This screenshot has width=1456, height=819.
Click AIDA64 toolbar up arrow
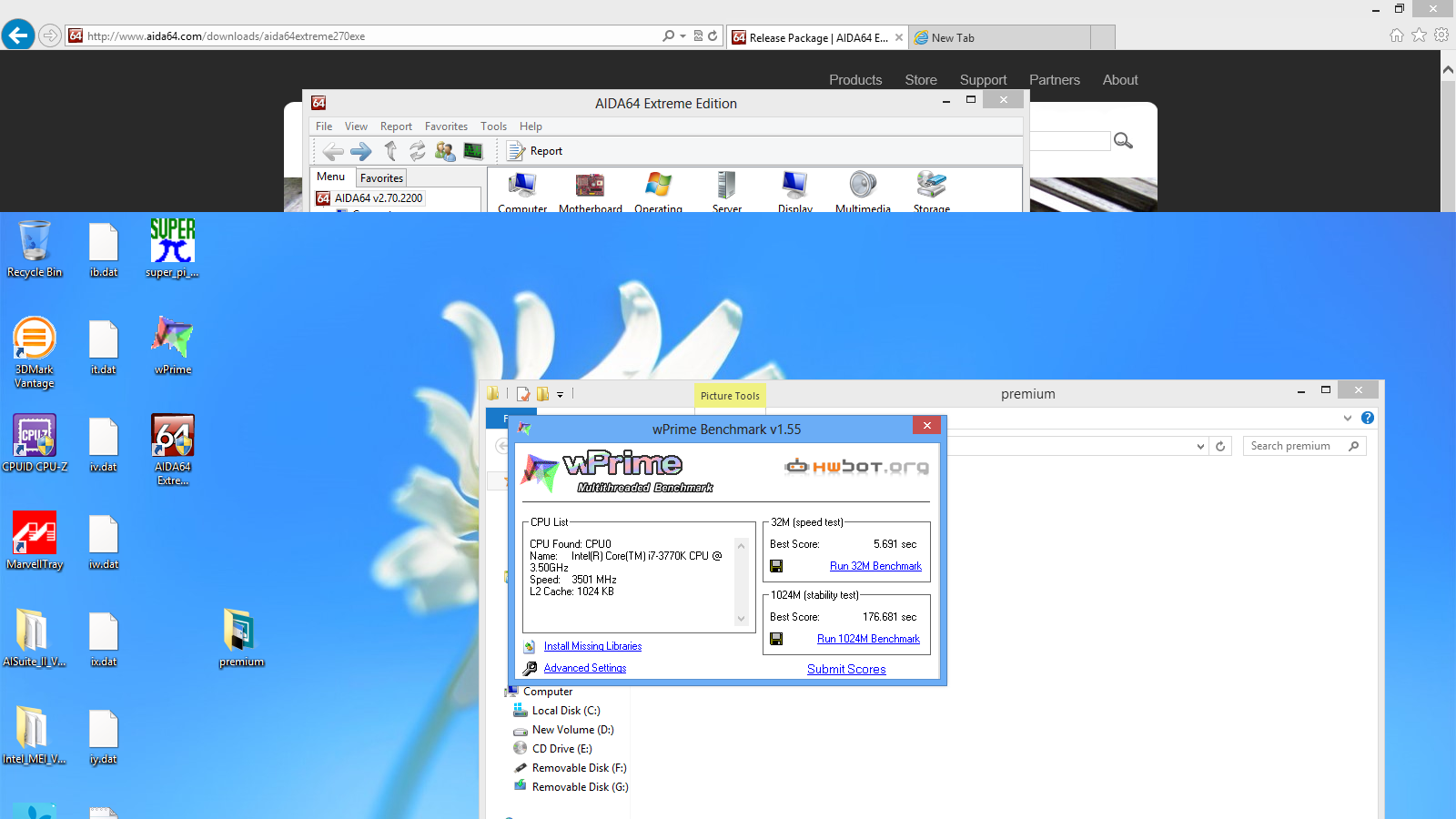pos(390,151)
